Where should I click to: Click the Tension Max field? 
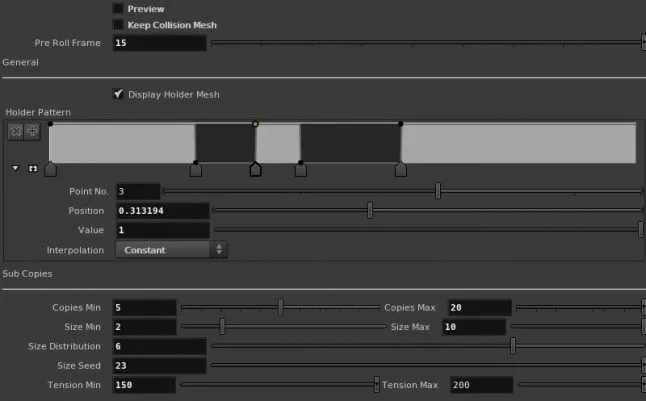(482, 385)
